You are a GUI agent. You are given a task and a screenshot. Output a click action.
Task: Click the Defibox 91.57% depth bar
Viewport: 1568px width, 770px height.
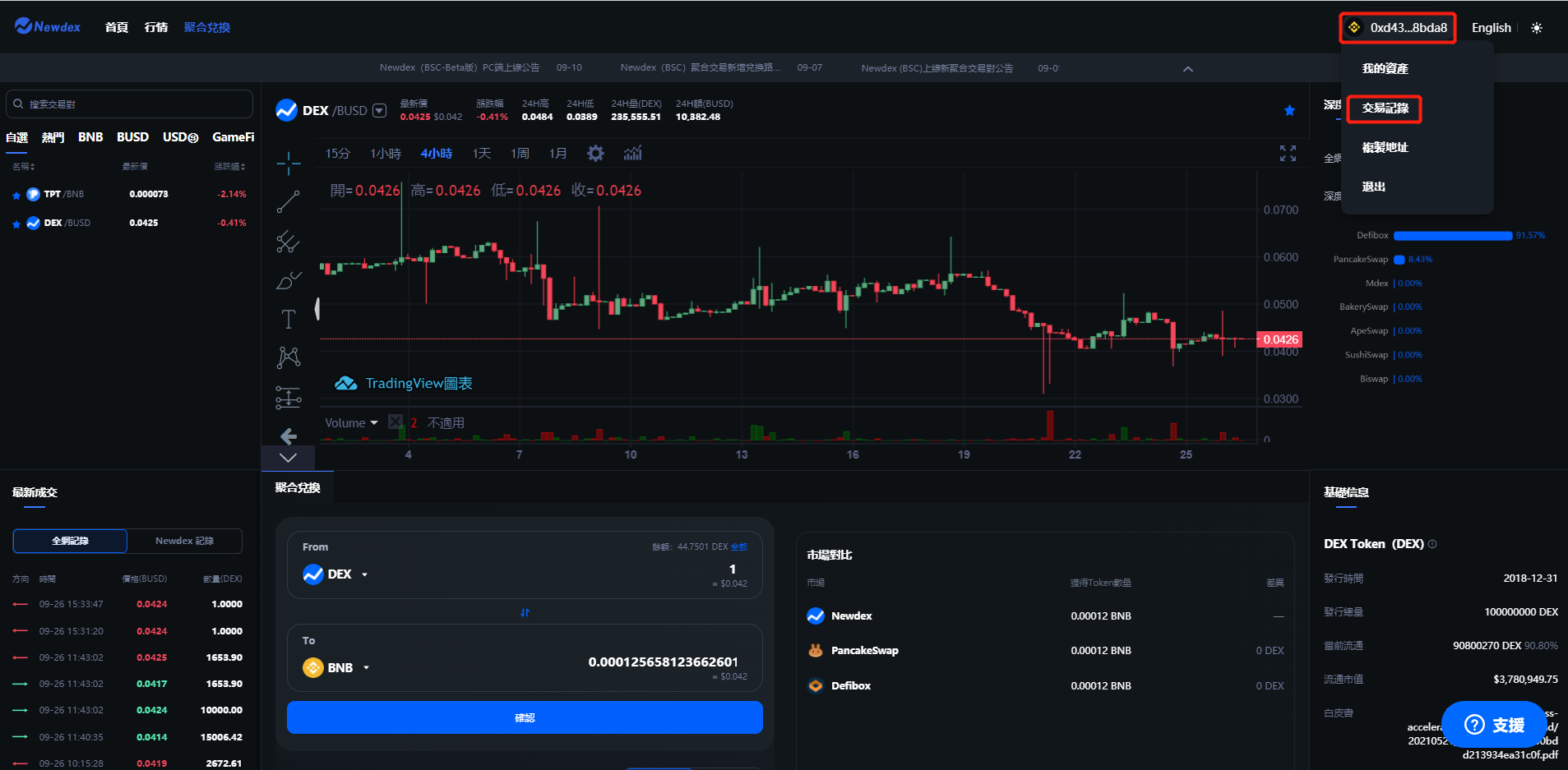tap(1452, 236)
